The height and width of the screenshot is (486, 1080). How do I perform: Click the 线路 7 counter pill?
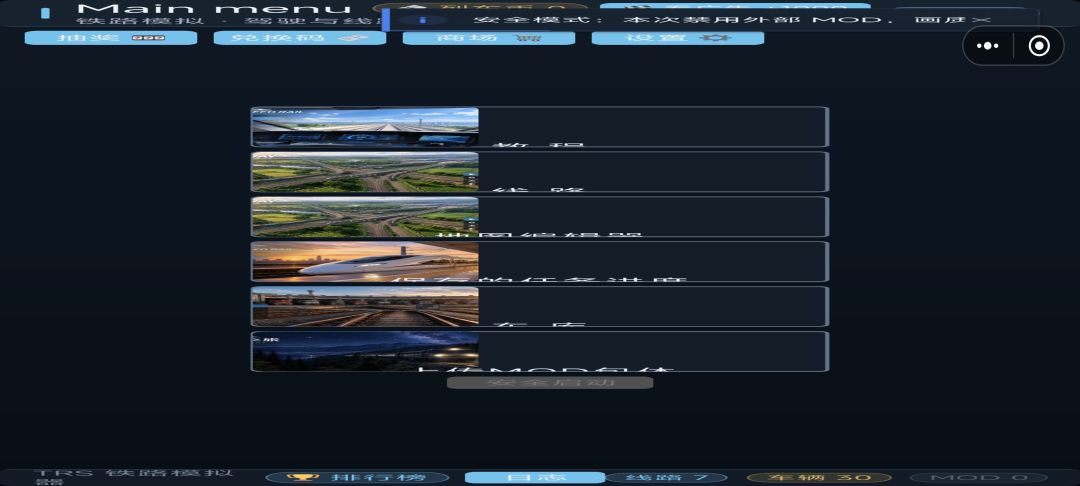tap(667, 478)
